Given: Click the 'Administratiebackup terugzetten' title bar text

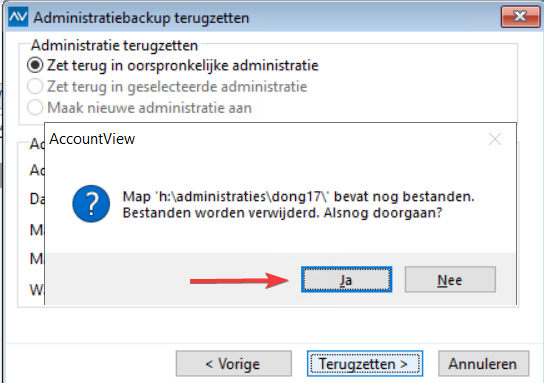Looking at the screenshot, I should tap(141, 18).
